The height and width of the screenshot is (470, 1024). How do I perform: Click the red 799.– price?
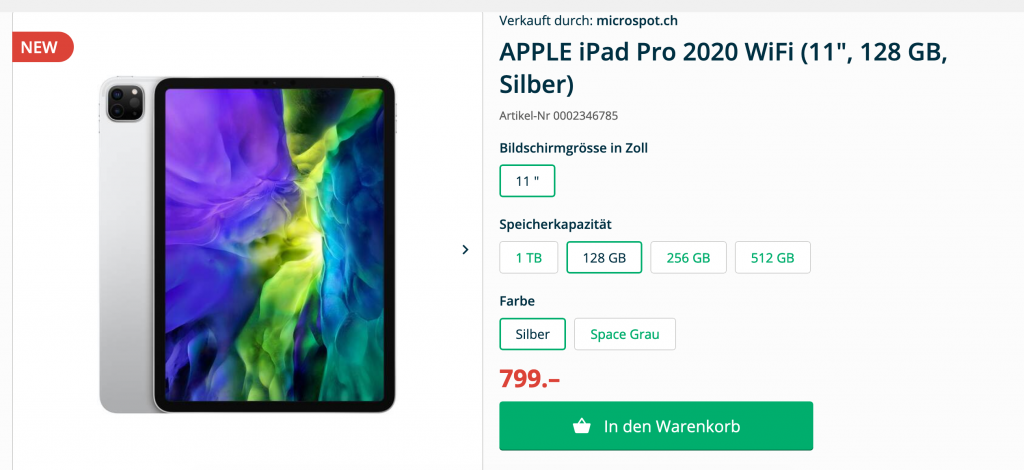(x=530, y=379)
